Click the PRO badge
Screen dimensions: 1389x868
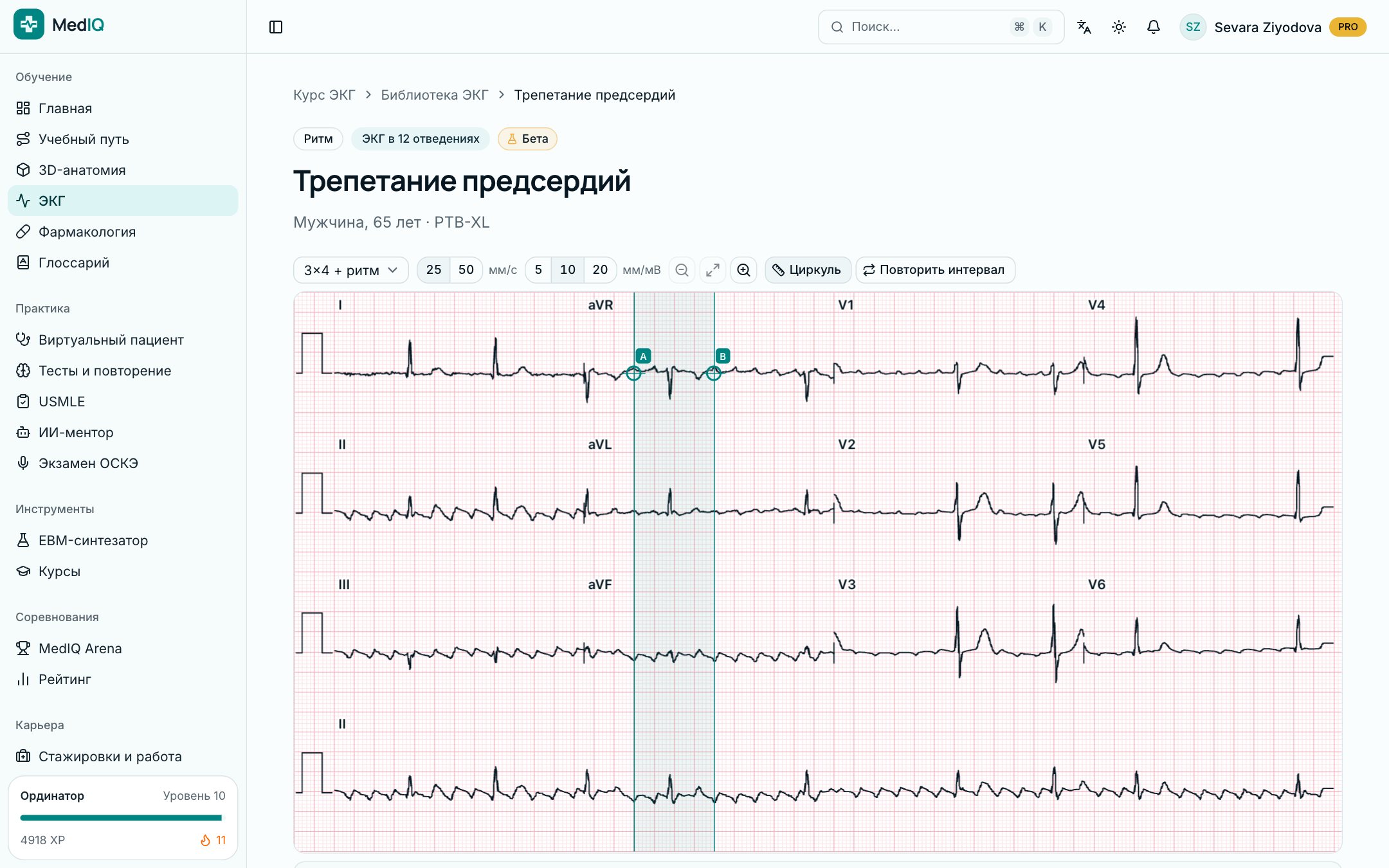coord(1348,27)
